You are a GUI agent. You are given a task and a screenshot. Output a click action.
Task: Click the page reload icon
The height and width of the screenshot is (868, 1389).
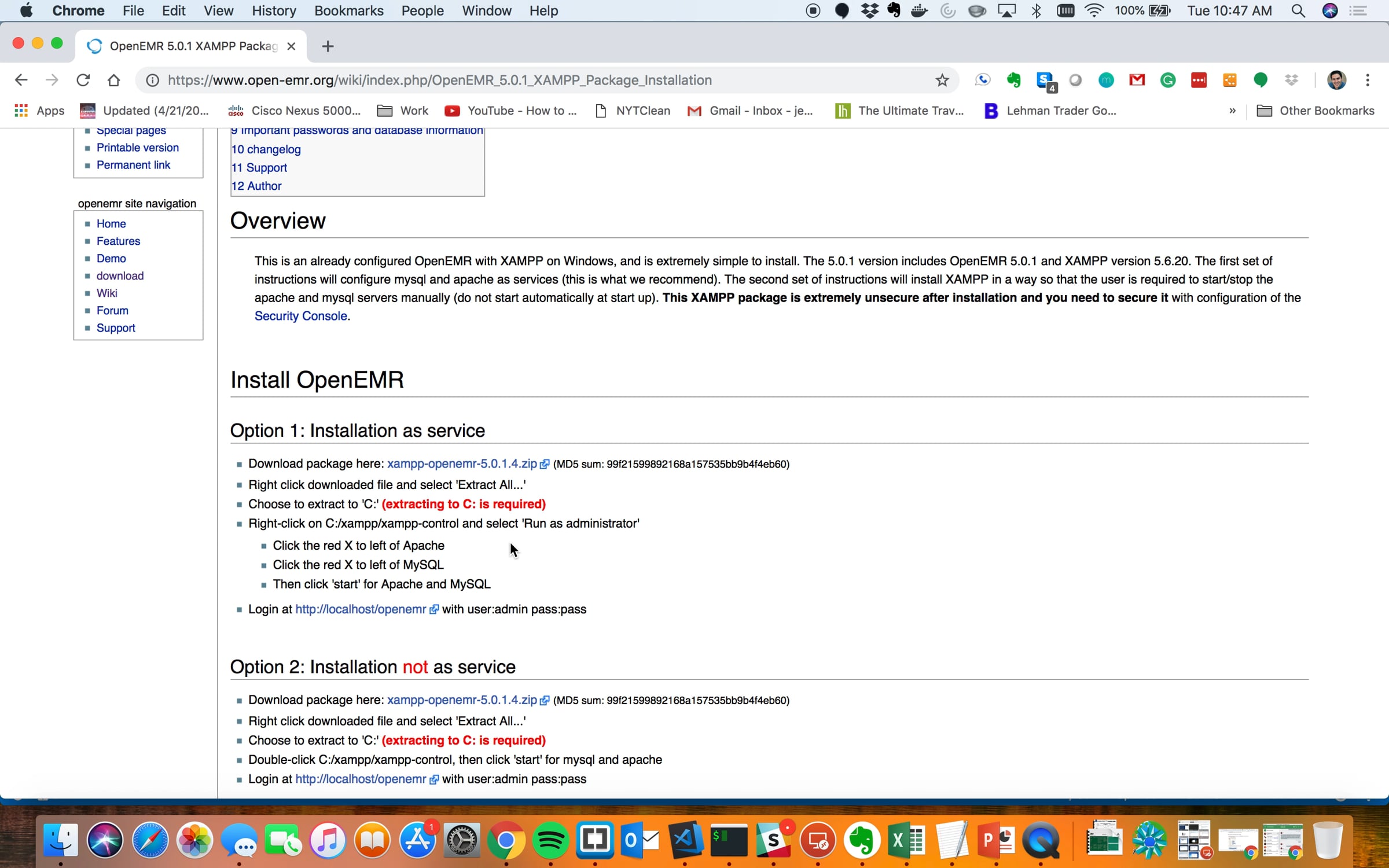pos(83,80)
